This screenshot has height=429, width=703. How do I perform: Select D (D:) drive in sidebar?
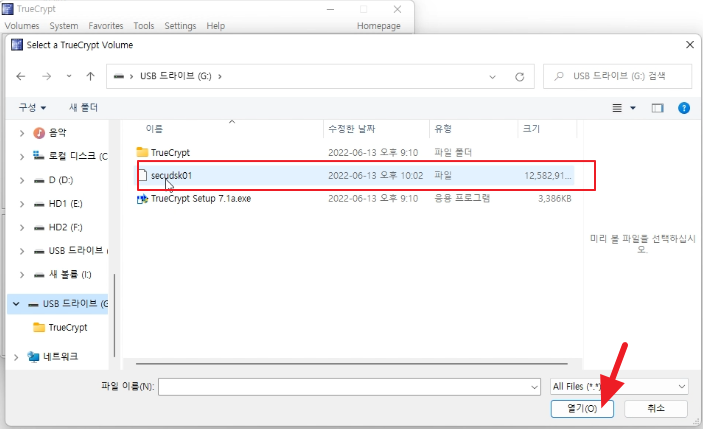tap(53, 180)
